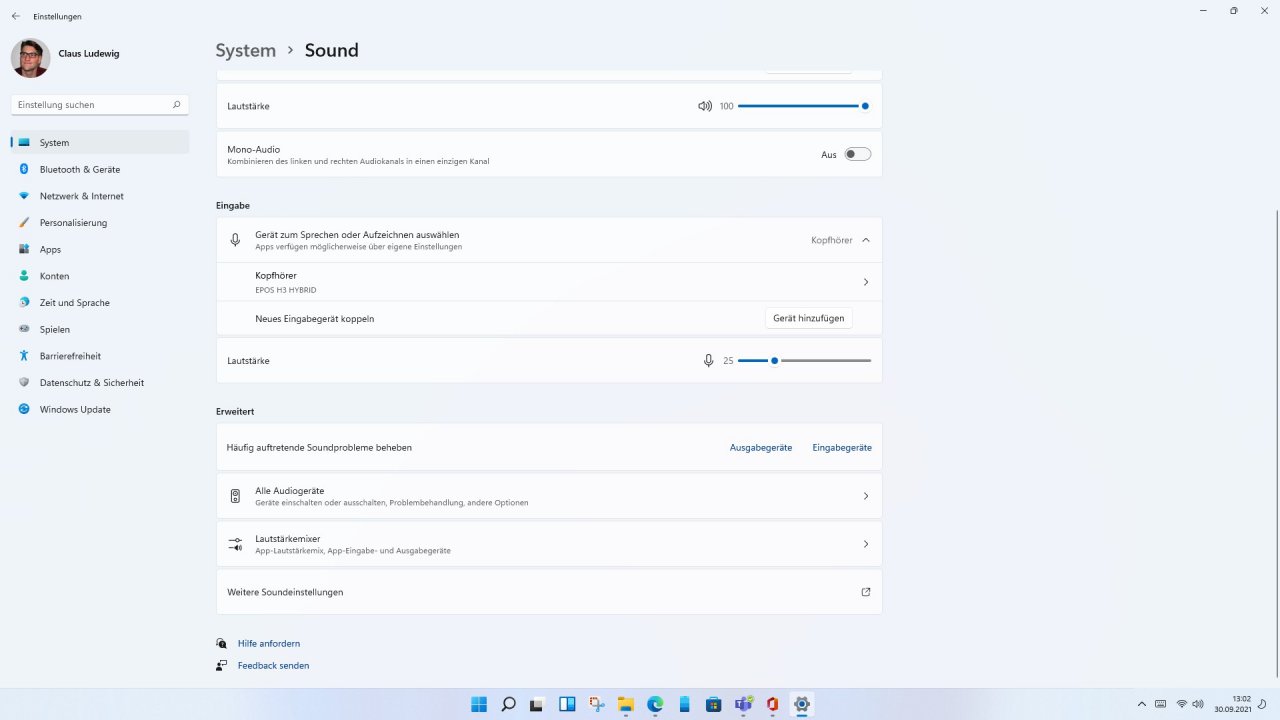Click the external link icon for Weitere Soundeinstellungen
The height and width of the screenshot is (720, 1280).
pyautogui.click(x=866, y=592)
